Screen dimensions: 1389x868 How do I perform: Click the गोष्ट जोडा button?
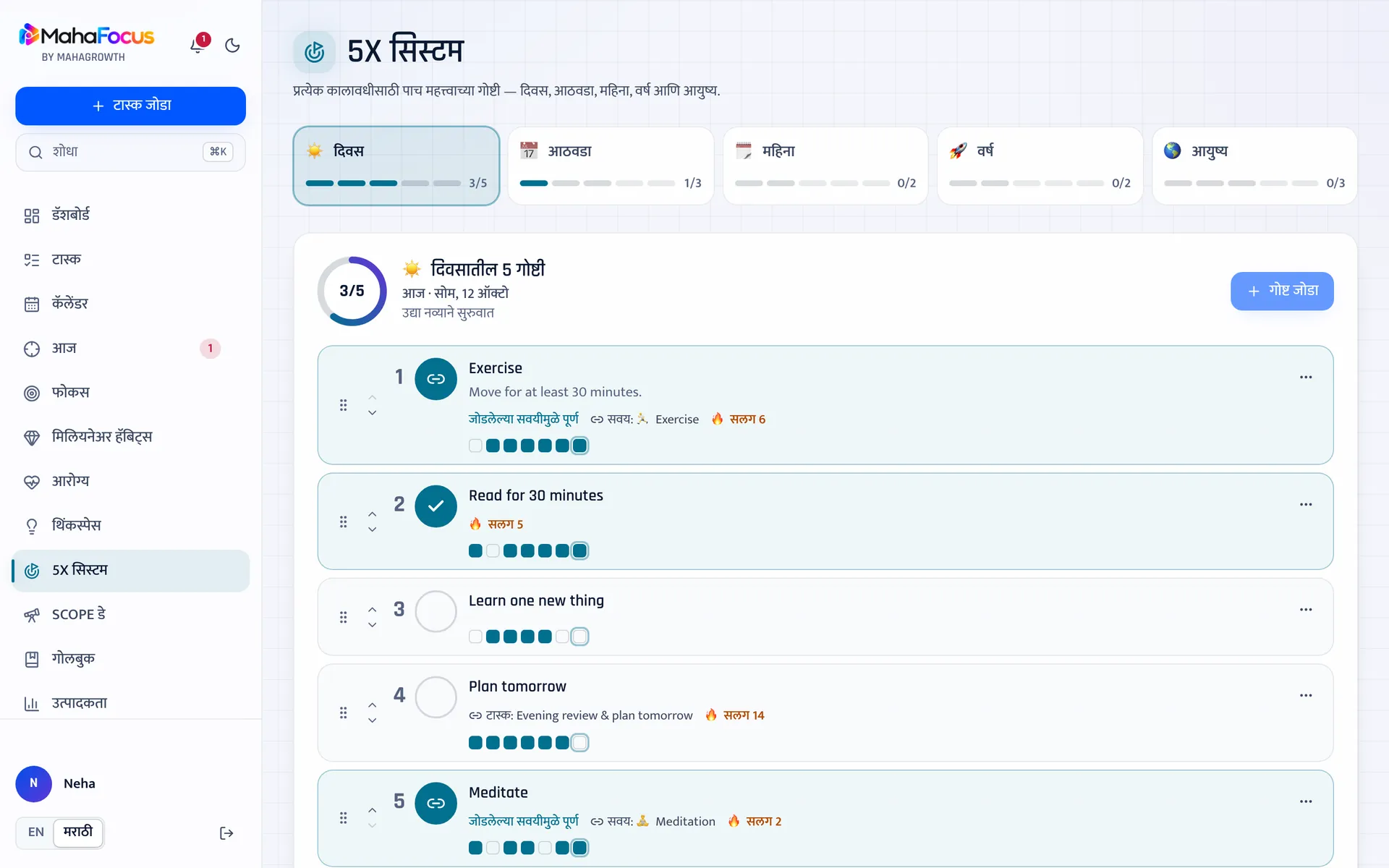1282,291
